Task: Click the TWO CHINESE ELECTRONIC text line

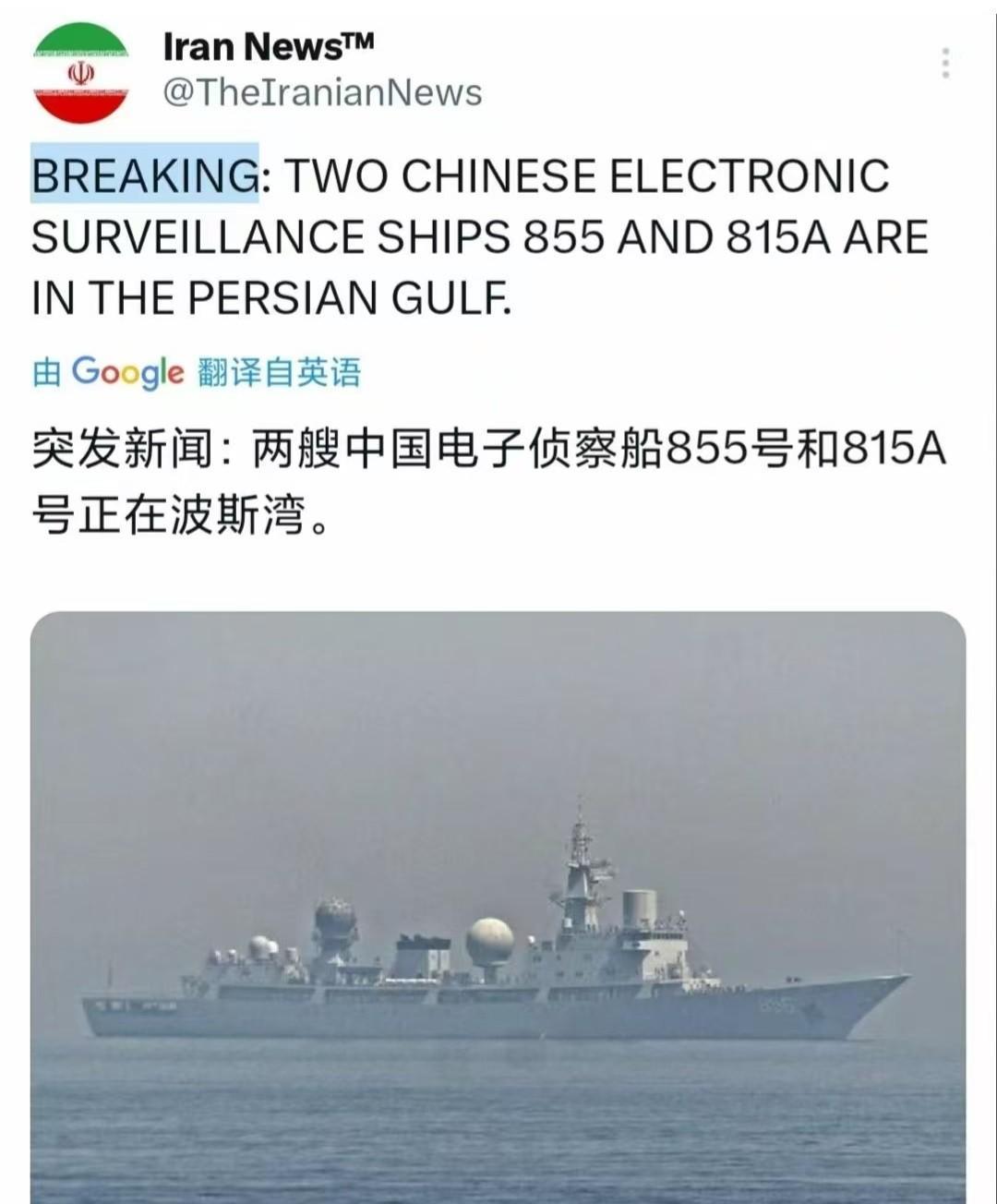Action: [586, 175]
